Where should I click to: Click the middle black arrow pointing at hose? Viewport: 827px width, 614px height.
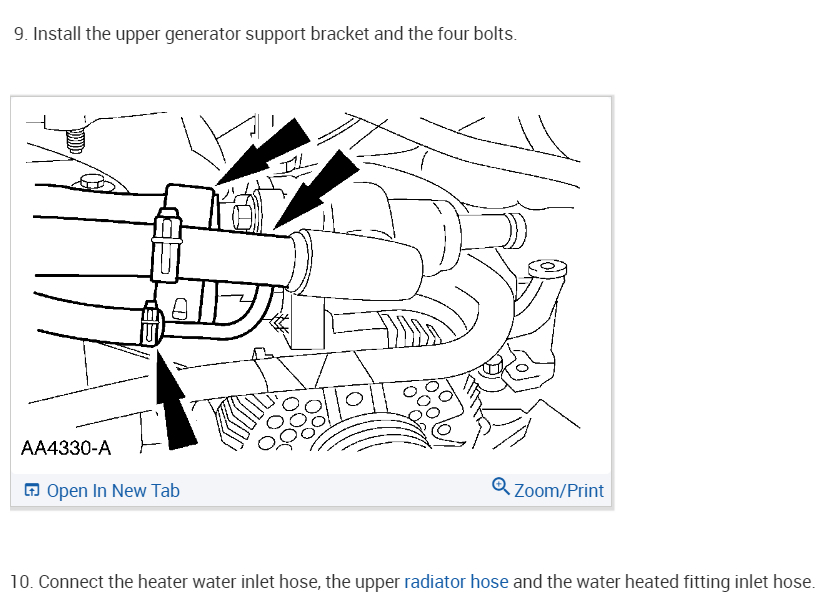[x=316, y=189]
